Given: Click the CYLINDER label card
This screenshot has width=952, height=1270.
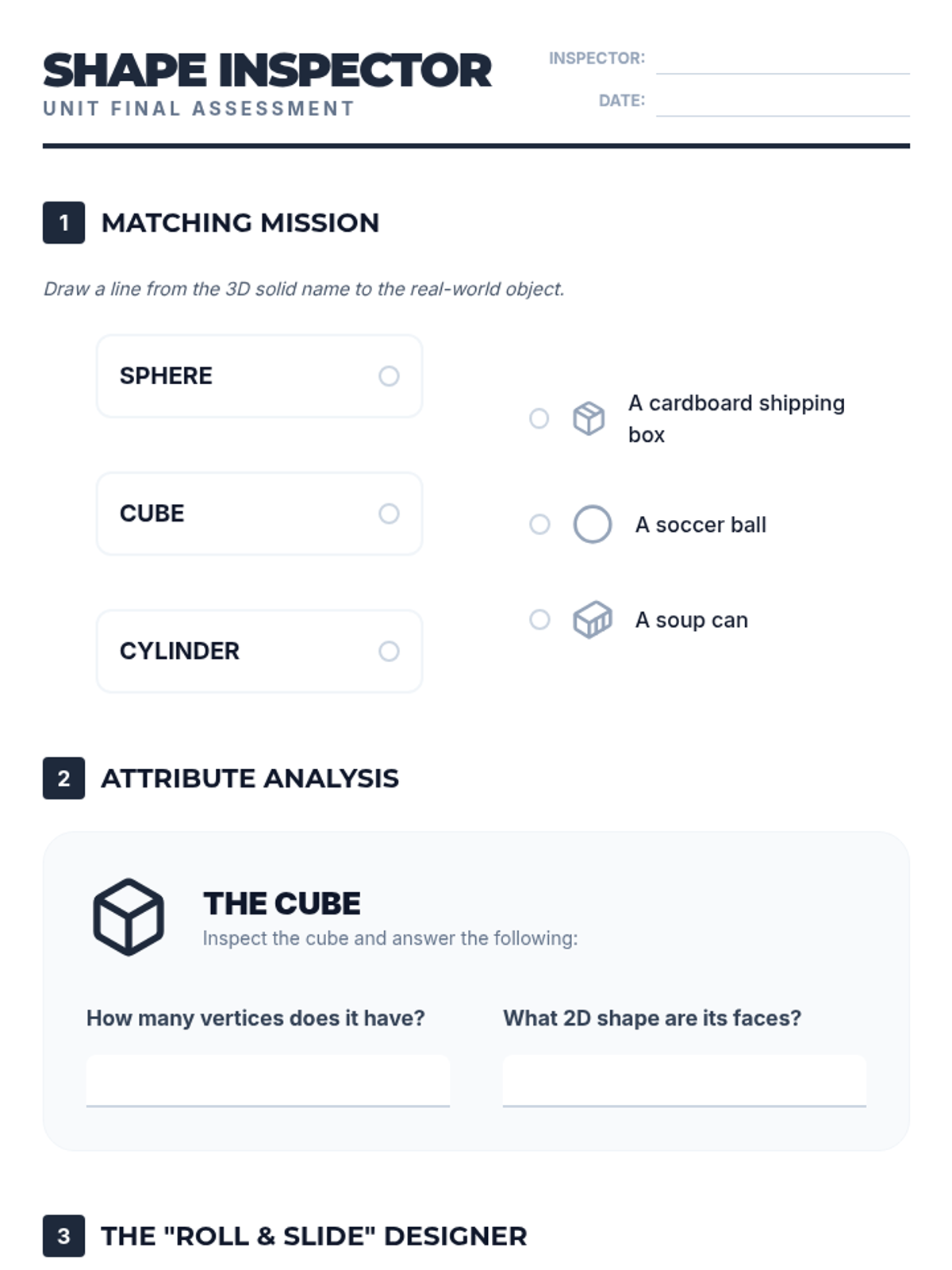Looking at the screenshot, I should pos(259,651).
